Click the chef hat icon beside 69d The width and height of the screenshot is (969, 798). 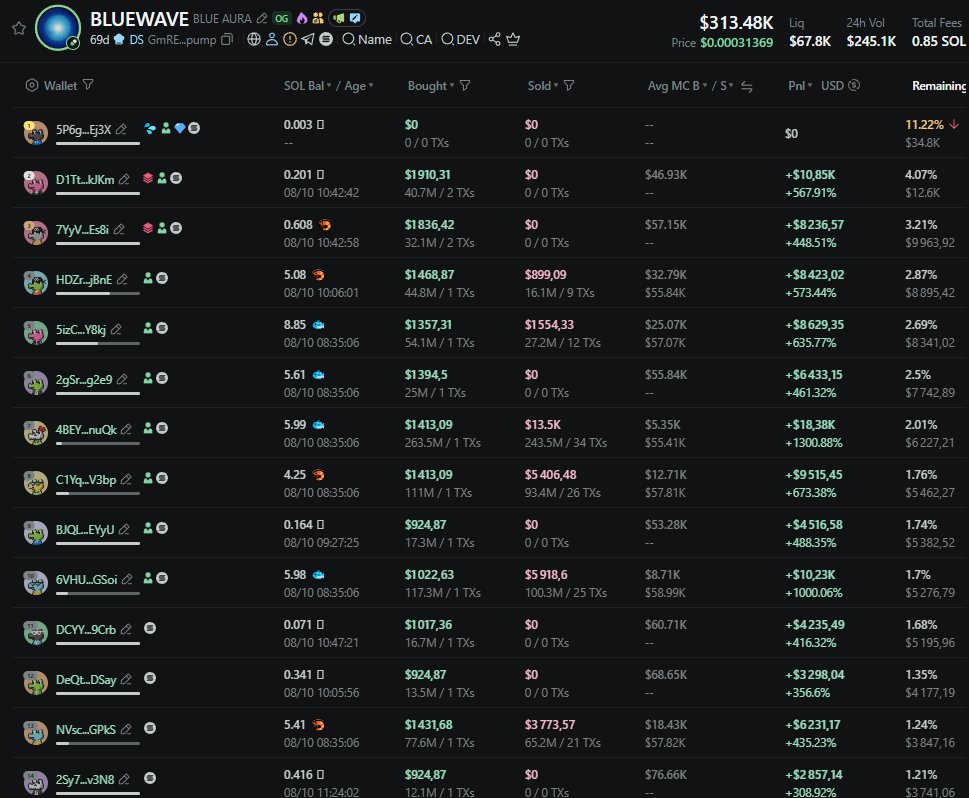[x=119, y=40]
